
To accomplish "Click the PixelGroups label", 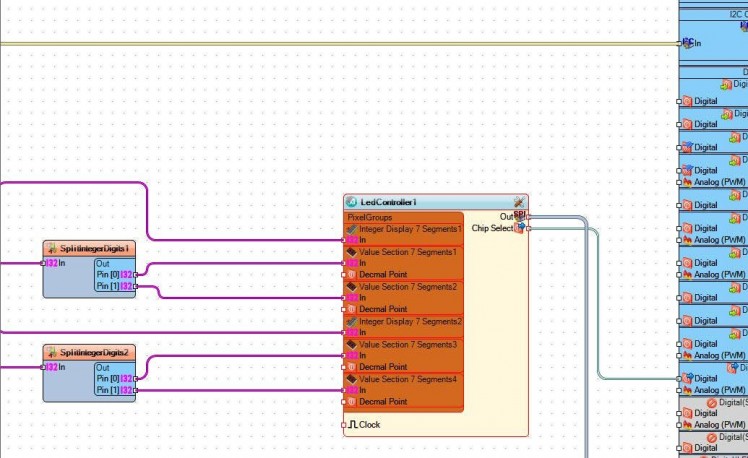I will [370, 218].
